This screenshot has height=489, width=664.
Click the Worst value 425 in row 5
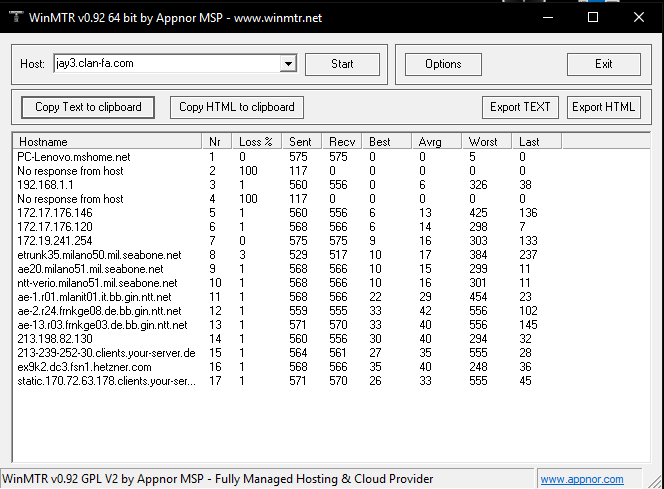click(x=478, y=213)
